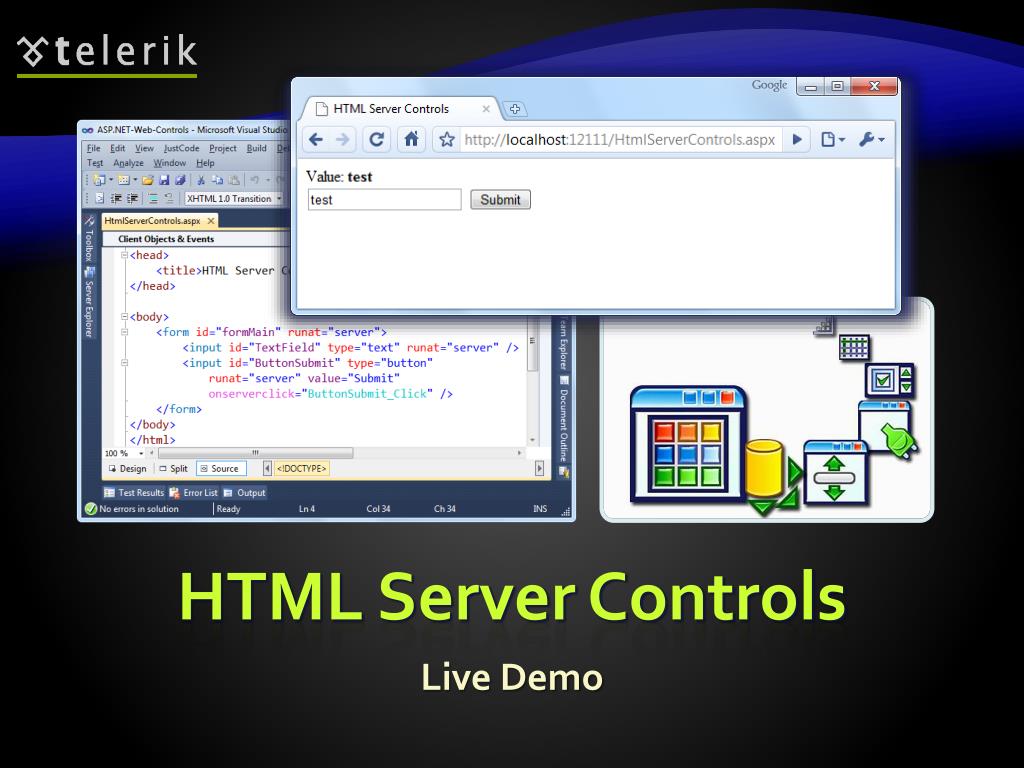Screen dimensions: 1024x768
Task: Open the Test Results panel tab
Action: pos(134,492)
